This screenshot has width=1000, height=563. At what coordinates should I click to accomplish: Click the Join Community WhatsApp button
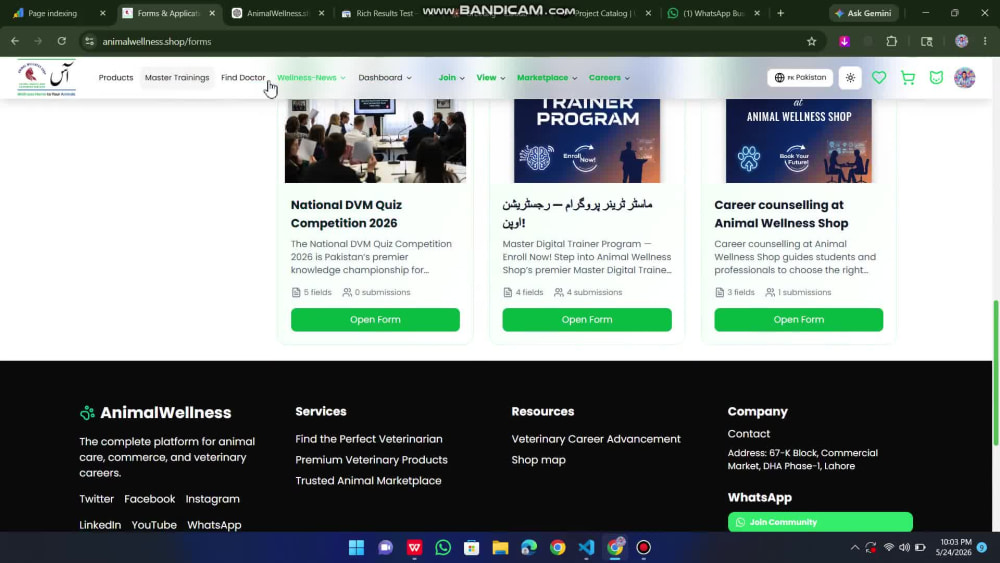(x=820, y=522)
